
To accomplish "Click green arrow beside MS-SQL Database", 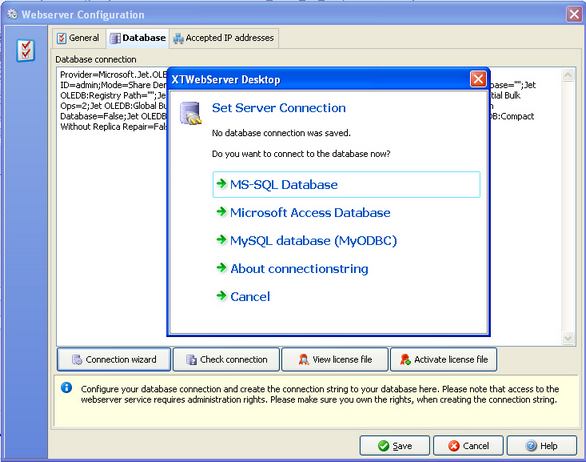I will click(221, 184).
